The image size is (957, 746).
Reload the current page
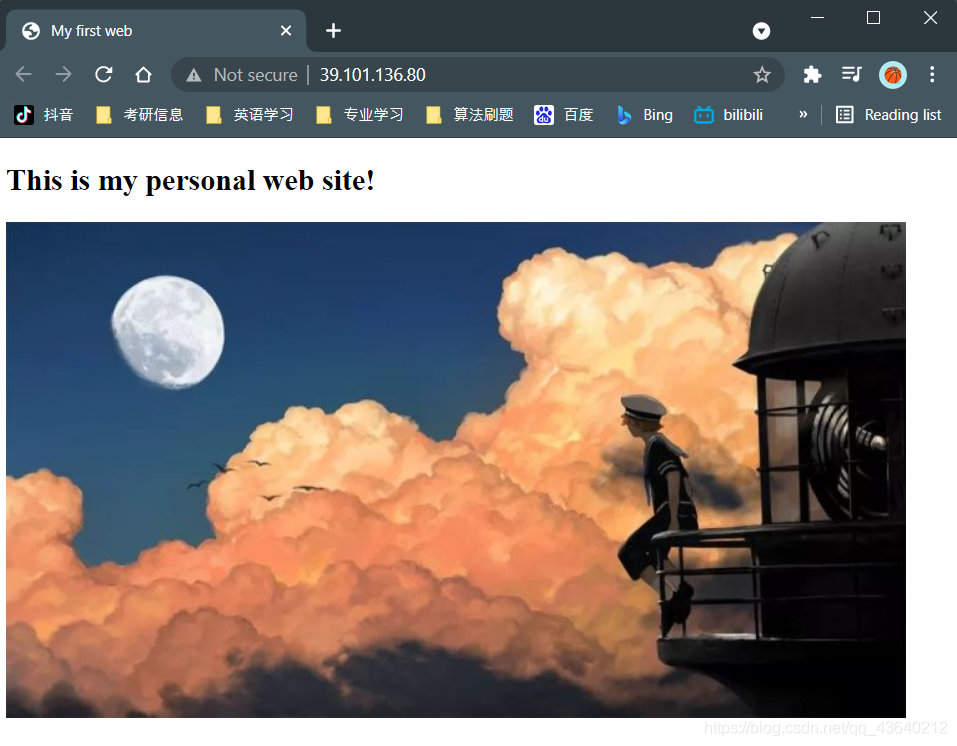coord(103,74)
